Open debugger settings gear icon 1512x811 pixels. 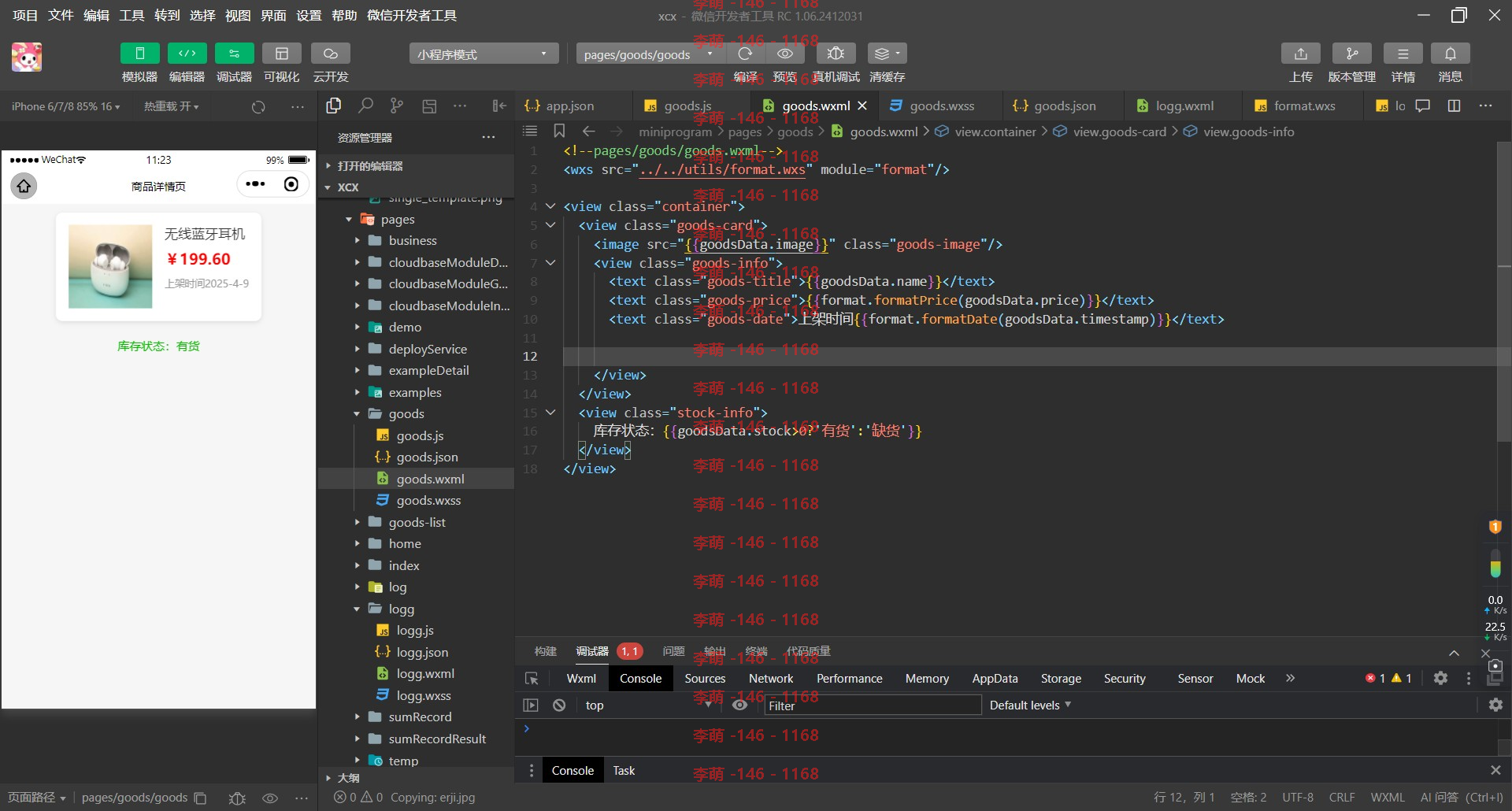coord(1440,678)
